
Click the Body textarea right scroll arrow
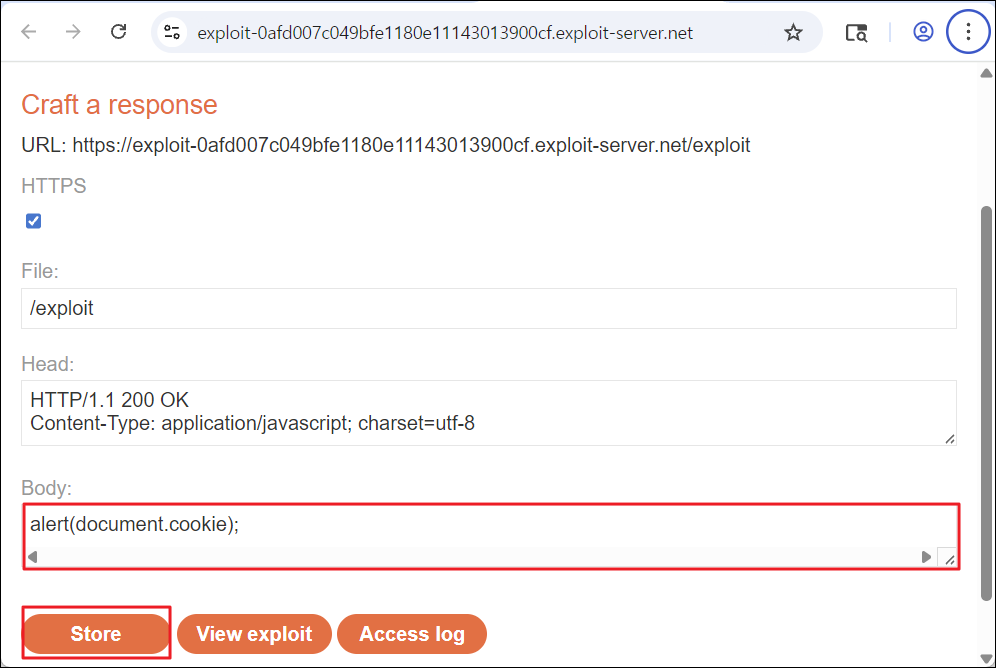click(926, 557)
